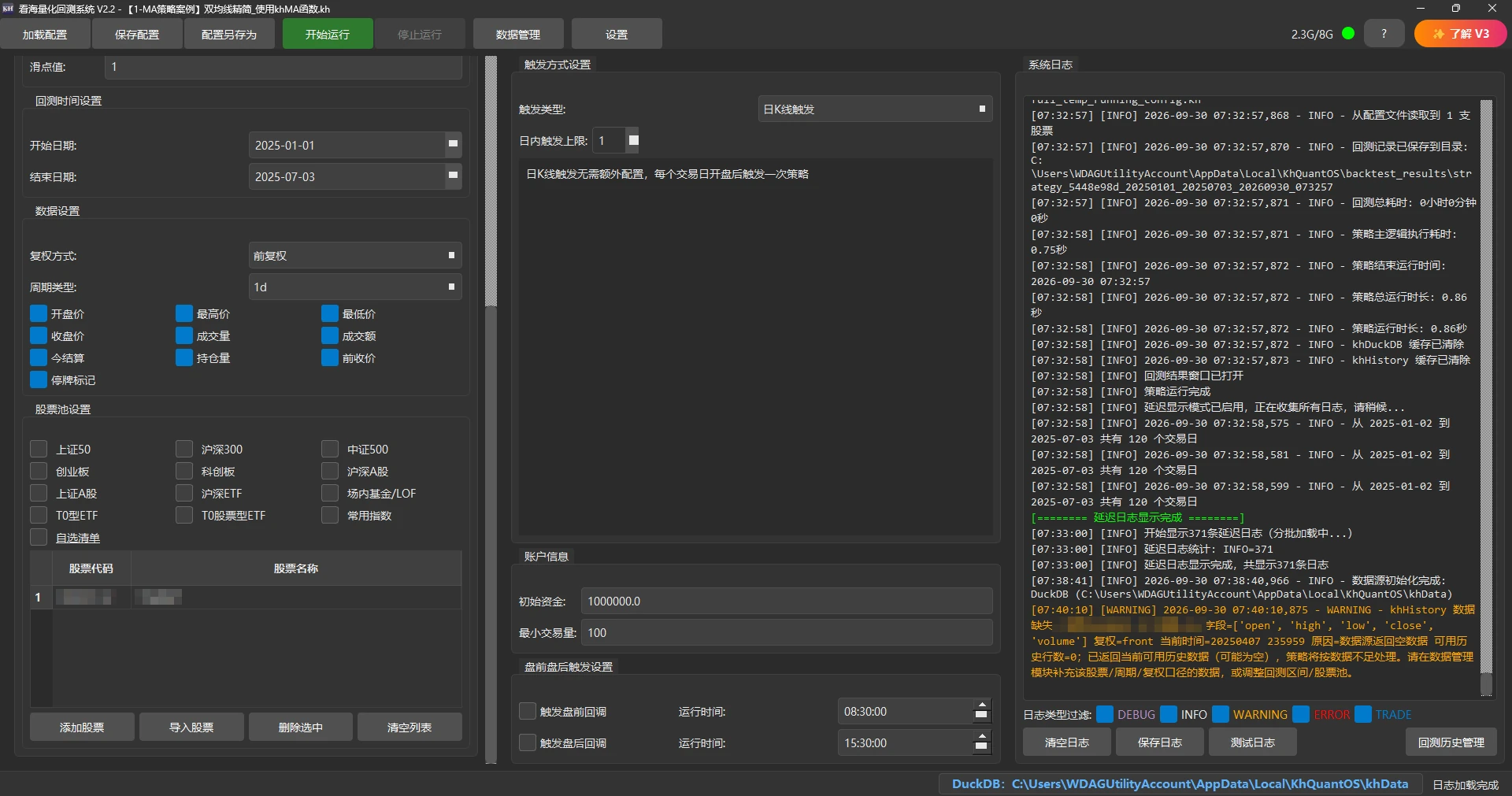
Task: Toggle the 开盘价 checkbox
Action: pyautogui.click(x=39, y=313)
